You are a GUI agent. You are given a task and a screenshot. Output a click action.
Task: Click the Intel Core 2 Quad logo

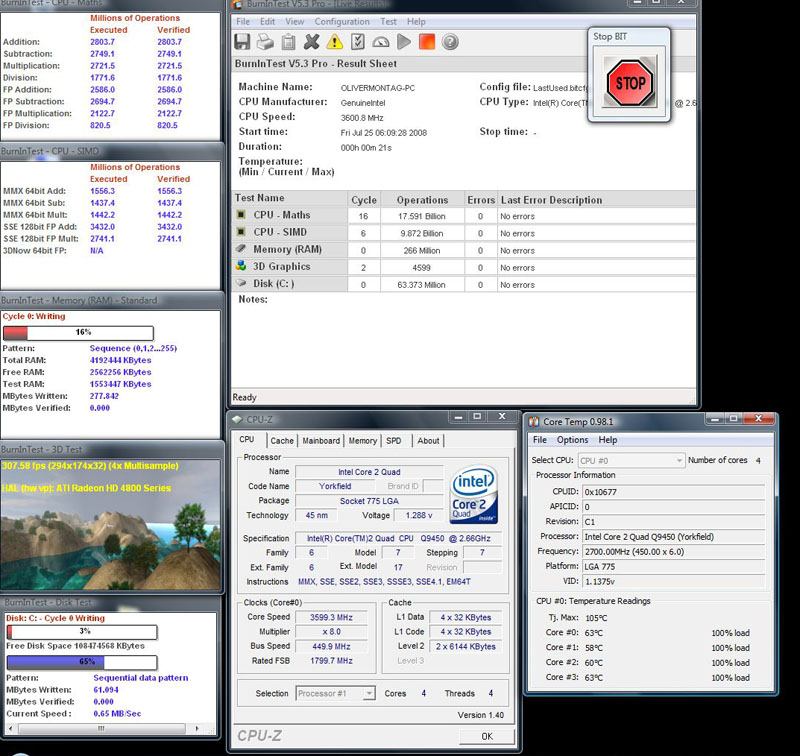tap(474, 494)
